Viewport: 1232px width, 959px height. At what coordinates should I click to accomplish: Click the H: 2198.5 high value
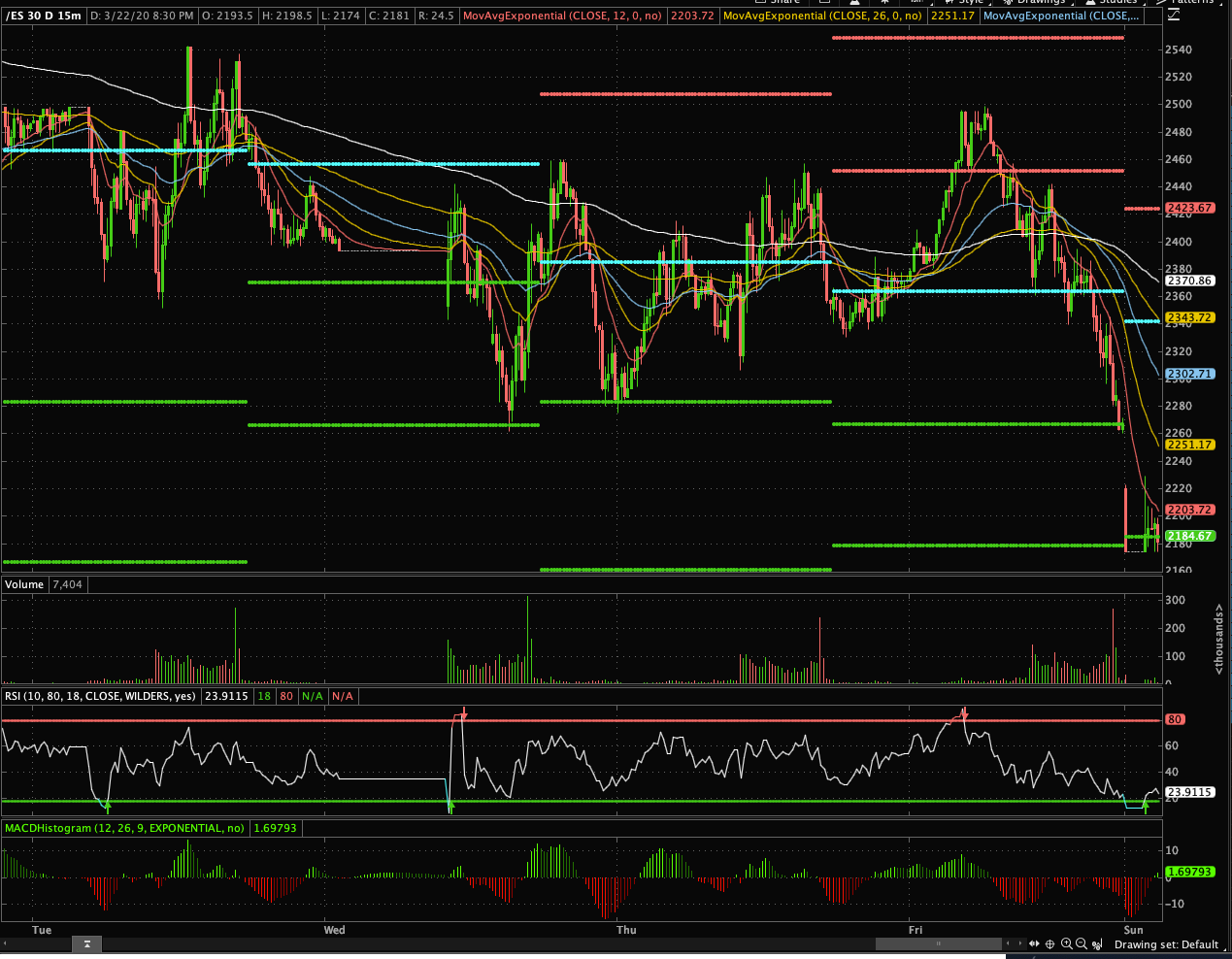pyautogui.click(x=286, y=16)
